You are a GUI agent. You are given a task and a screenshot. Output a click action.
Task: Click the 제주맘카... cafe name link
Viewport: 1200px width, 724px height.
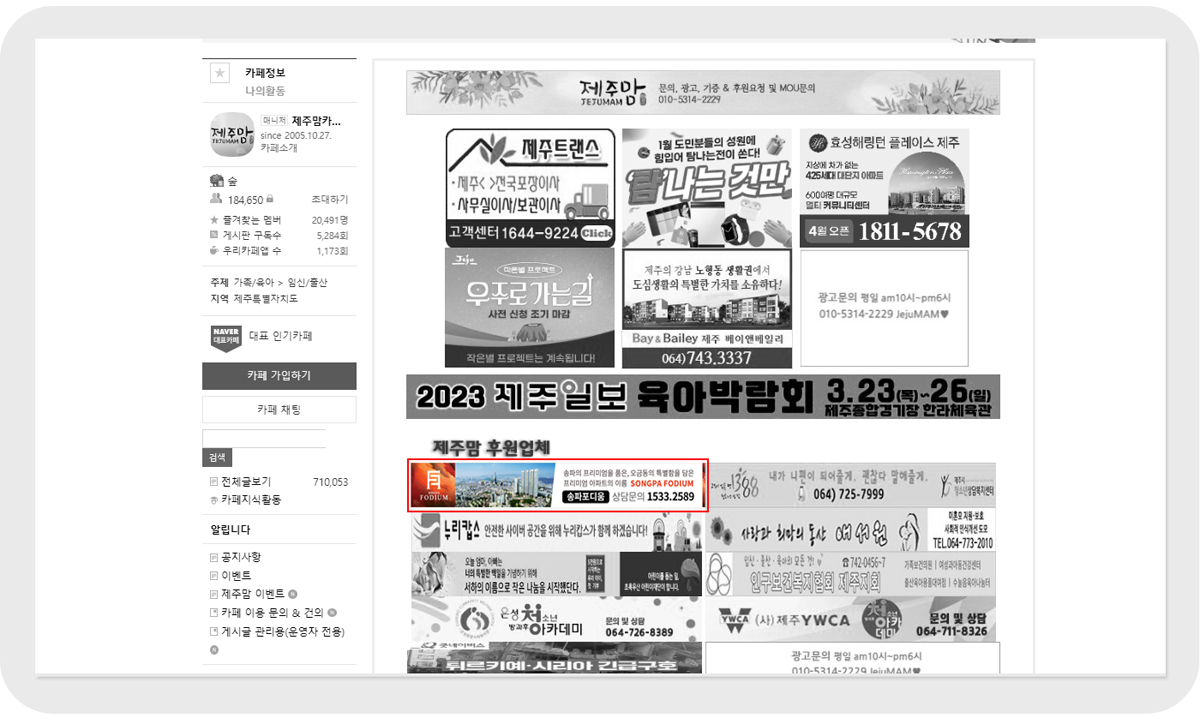point(316,121)
